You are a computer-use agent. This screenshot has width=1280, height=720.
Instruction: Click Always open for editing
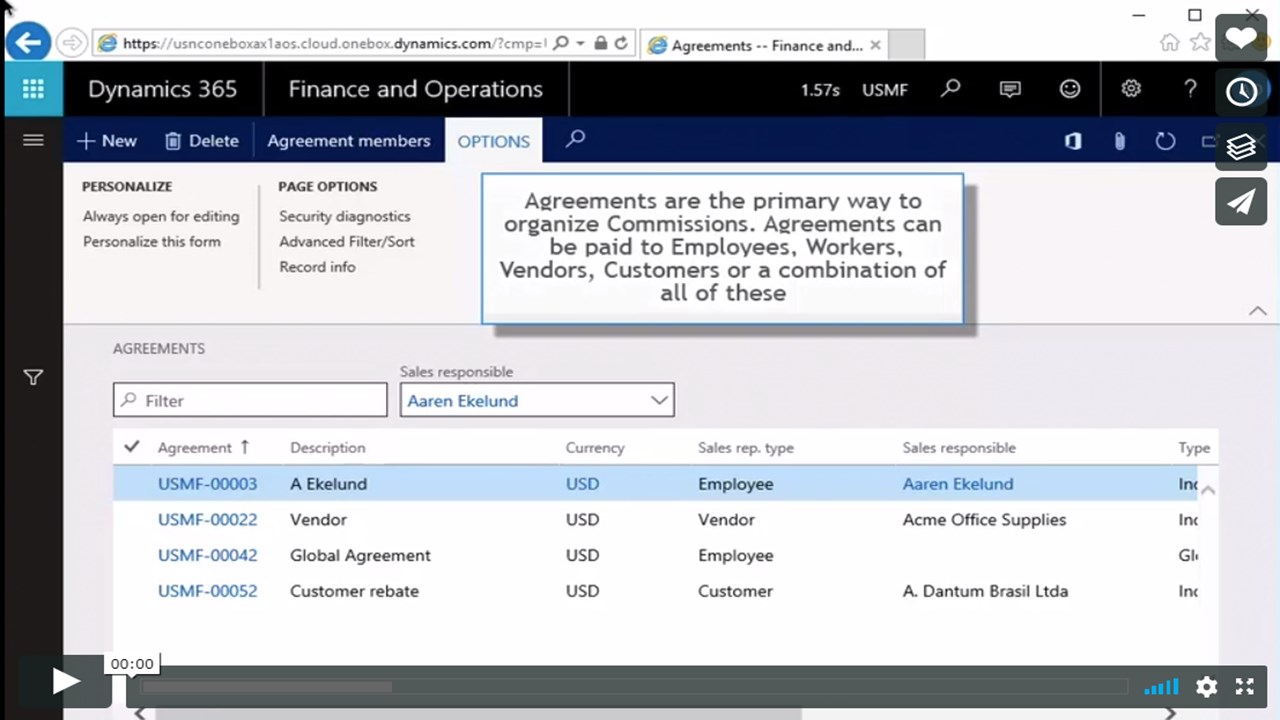[x=161, y=216]
